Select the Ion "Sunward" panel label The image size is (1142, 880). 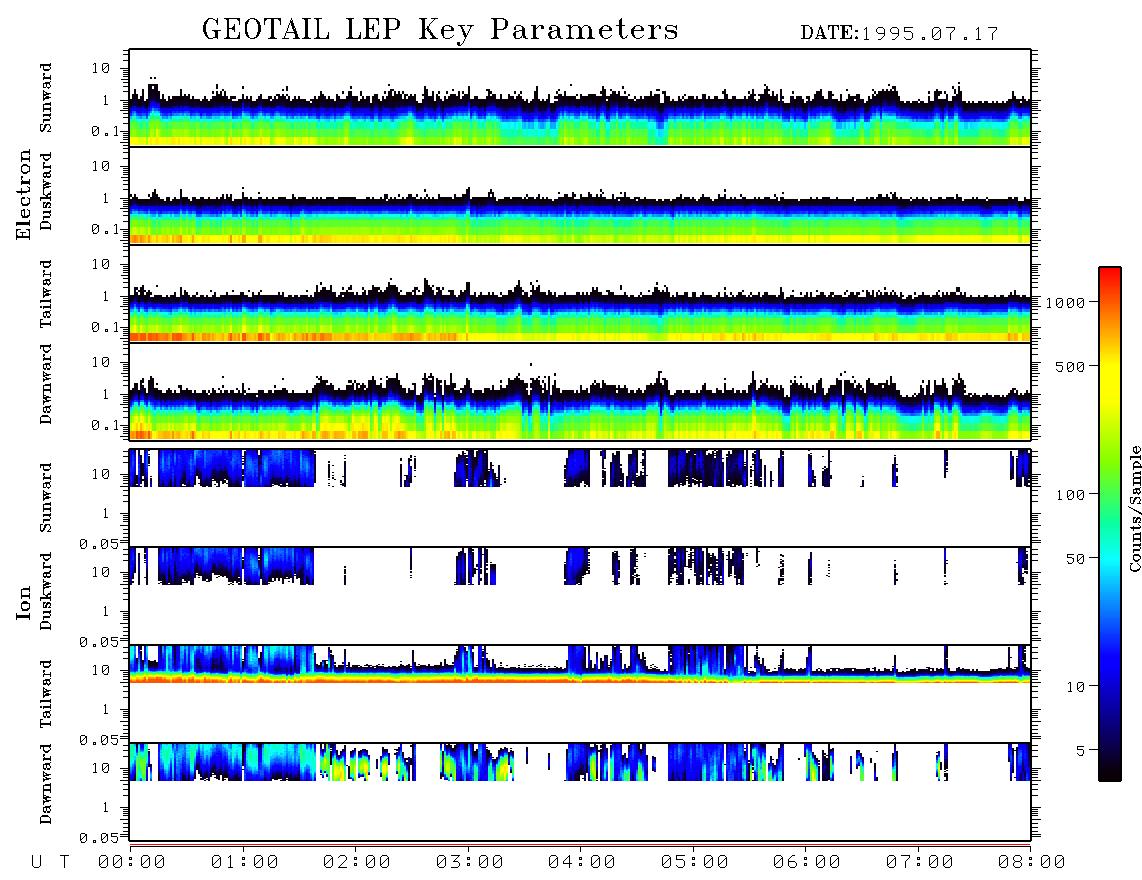[x=45, y=498]
